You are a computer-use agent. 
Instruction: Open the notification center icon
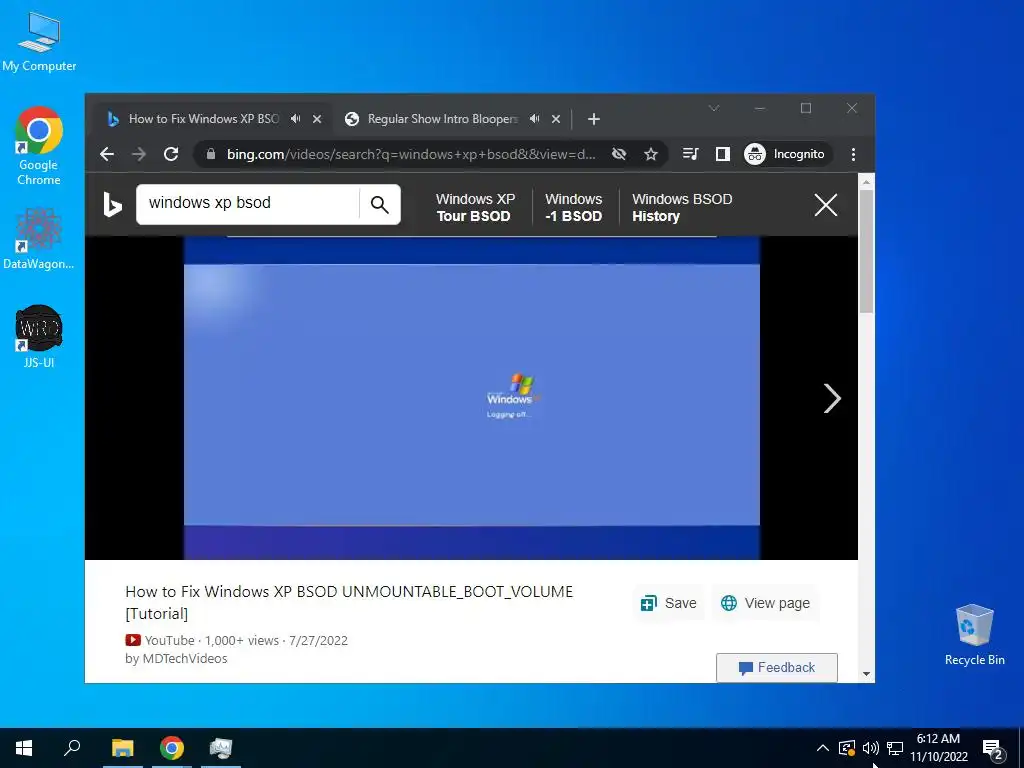(x=993, y=749)
